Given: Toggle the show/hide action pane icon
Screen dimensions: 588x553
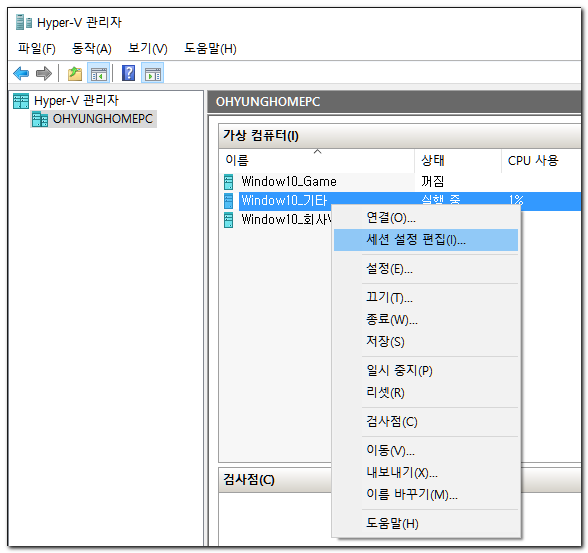Looking at the screenshot, I should (x=153, y=73).
